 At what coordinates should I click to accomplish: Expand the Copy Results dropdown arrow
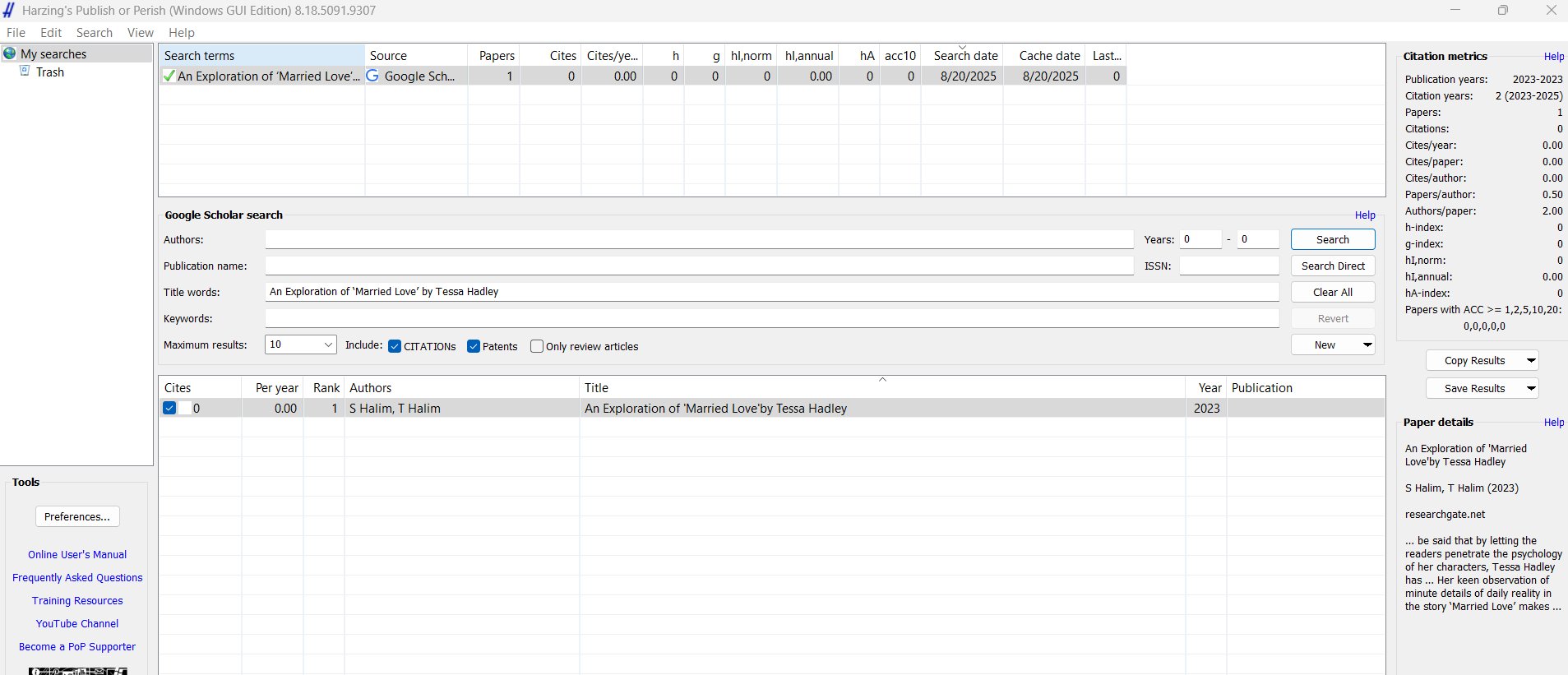[1530, 360]
